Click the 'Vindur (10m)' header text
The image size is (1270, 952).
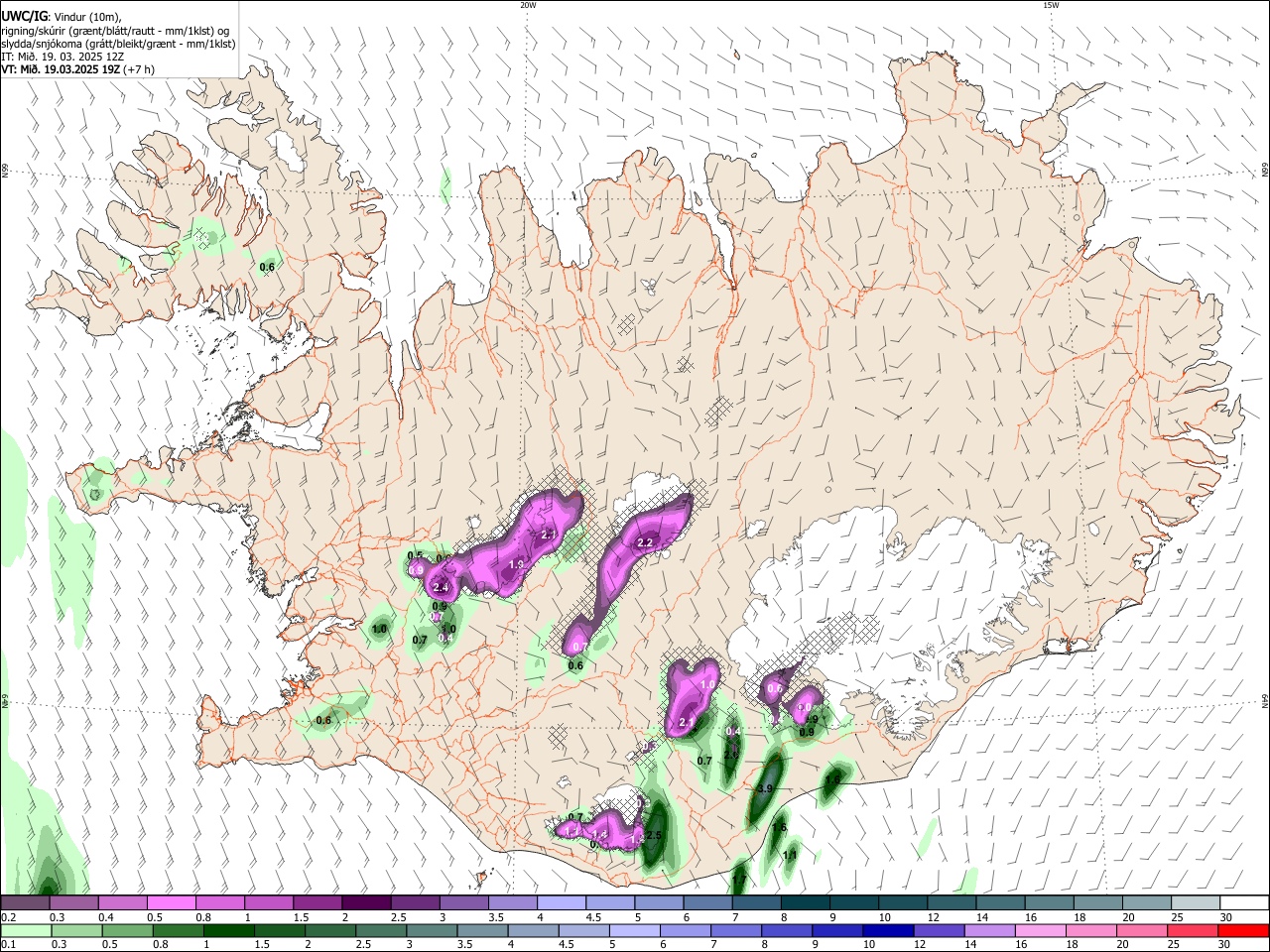click(x=85, y=17)
